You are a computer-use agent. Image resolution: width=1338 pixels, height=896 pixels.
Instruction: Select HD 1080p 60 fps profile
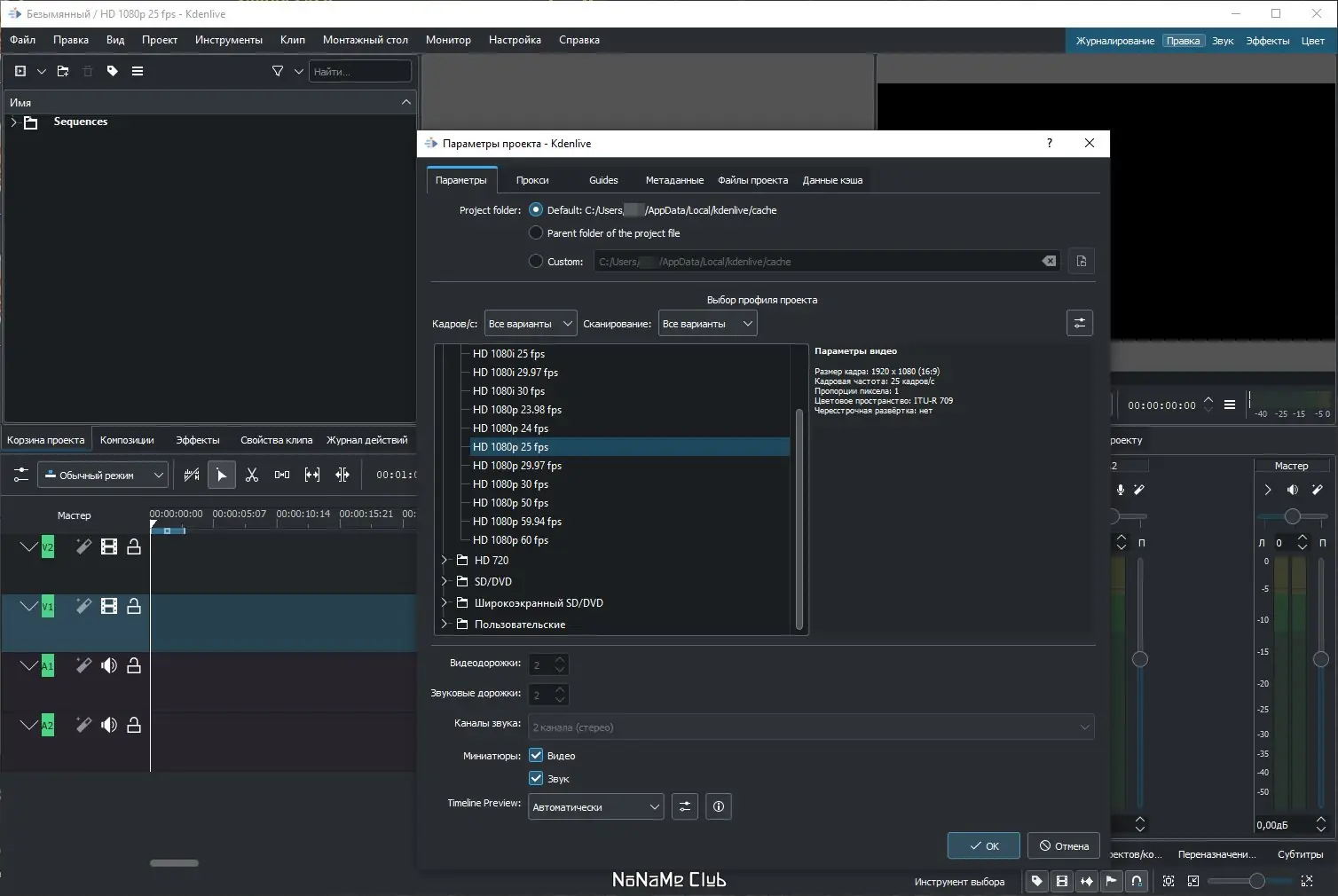tap(510, 540)
